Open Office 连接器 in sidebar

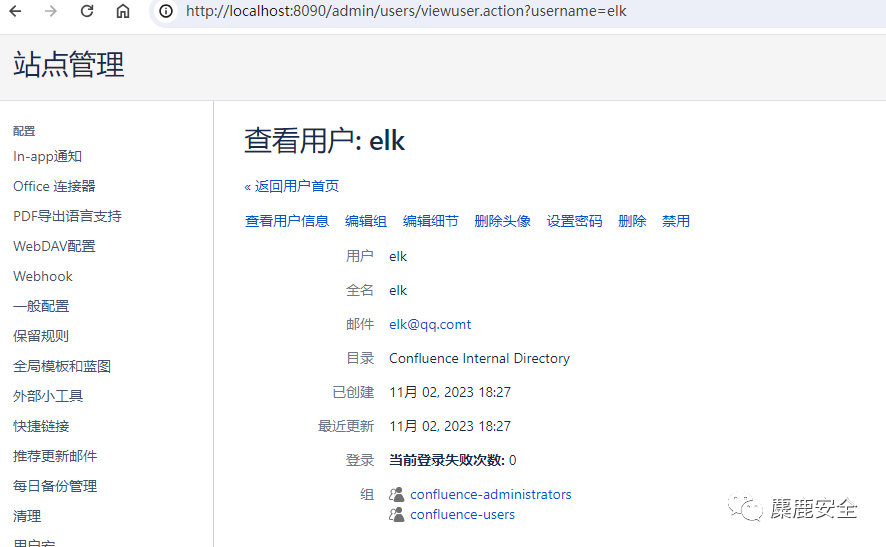point(54,186)
